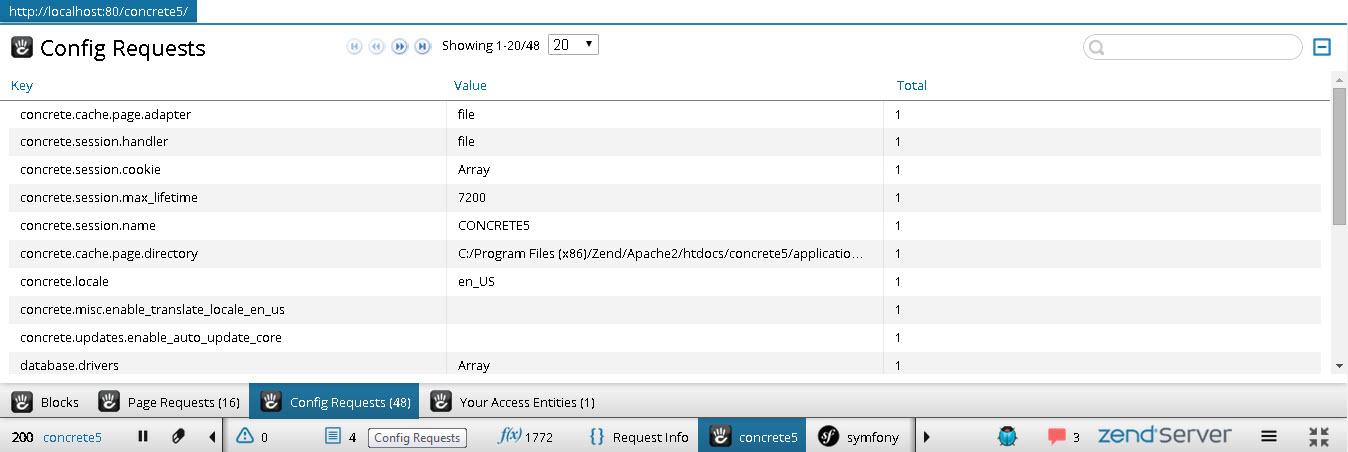Select the database.drivers key
The image size is (1348, 452).
tap(71, 366)
